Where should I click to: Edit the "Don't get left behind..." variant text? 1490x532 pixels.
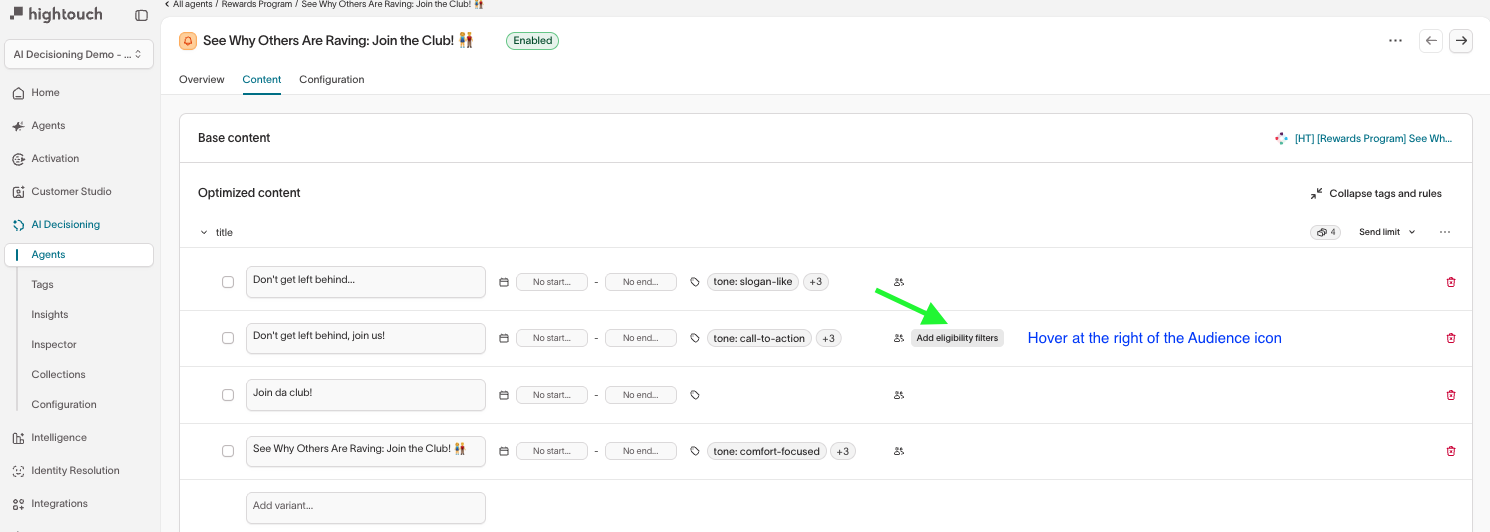pyautogui.click(x=366, y=282)
